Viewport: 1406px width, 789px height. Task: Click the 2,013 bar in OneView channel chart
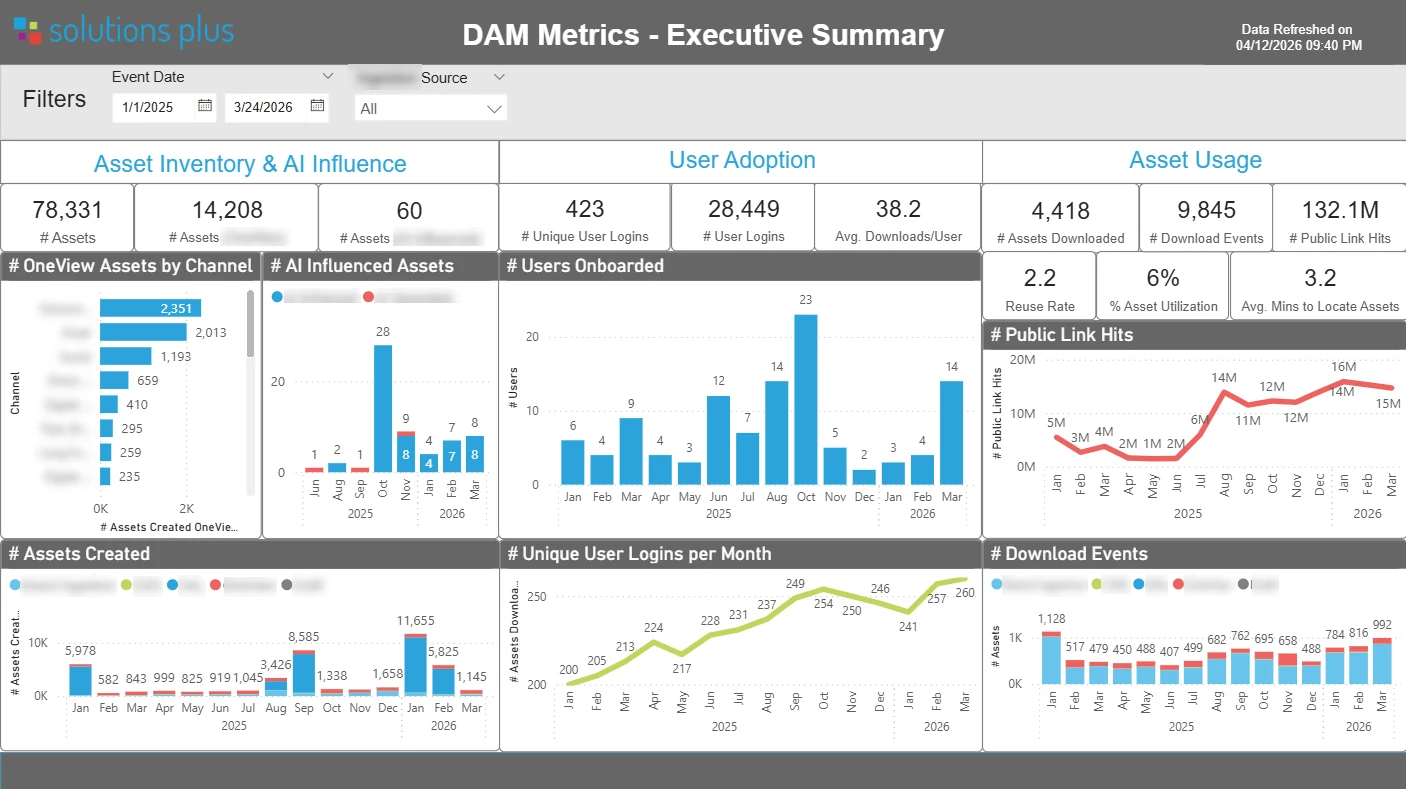(143, 332)
